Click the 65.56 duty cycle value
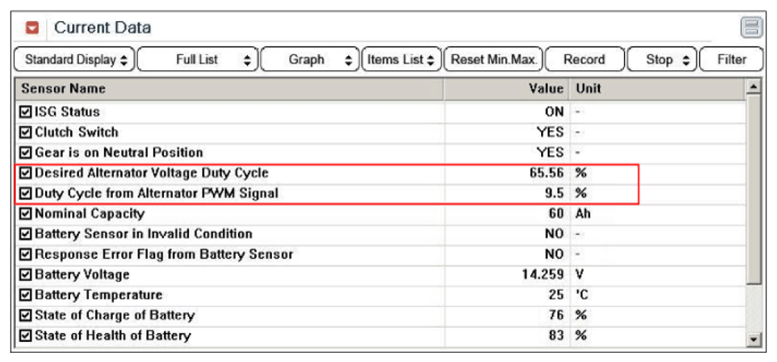 [547, 173]
